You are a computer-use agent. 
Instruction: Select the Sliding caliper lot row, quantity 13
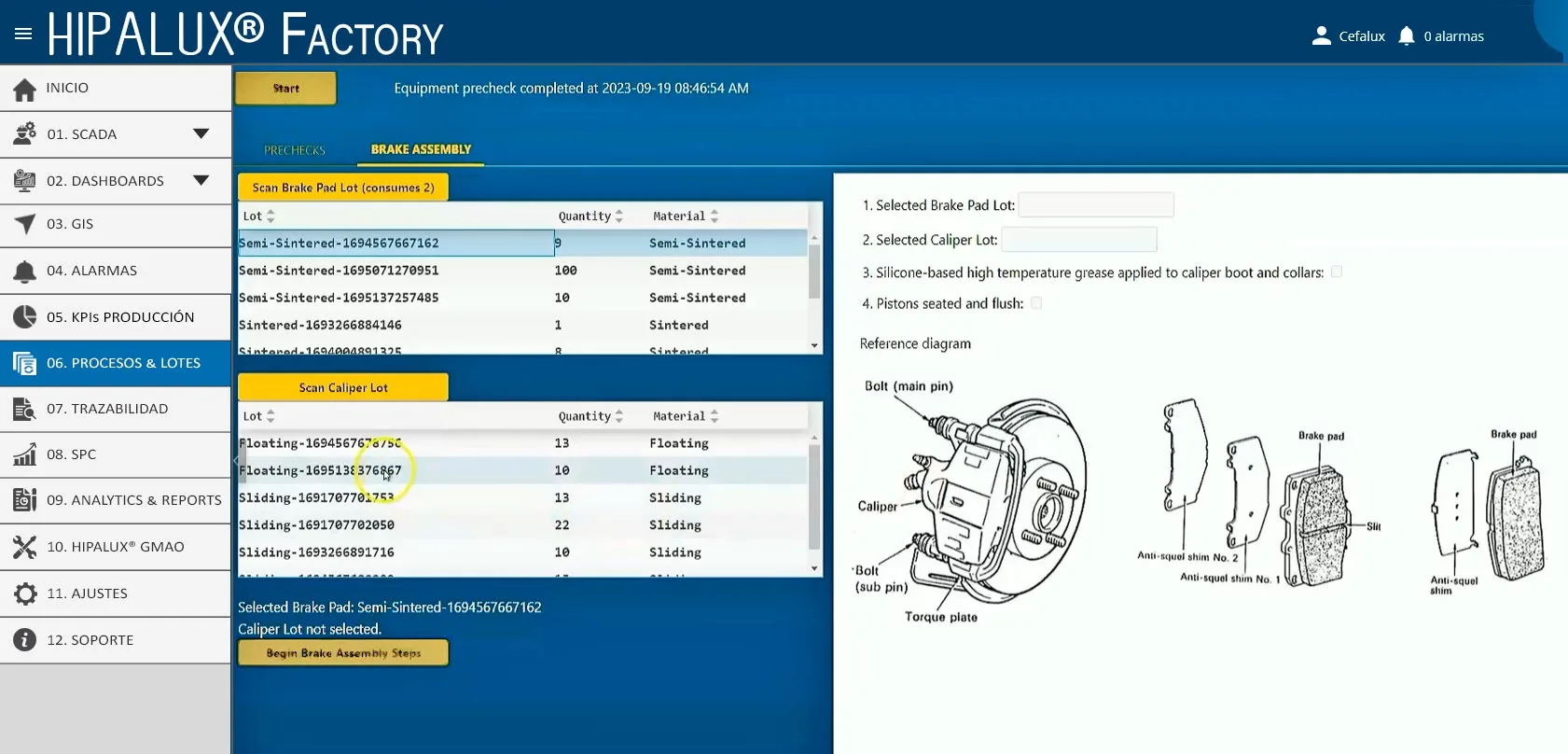tap(522, 497)
